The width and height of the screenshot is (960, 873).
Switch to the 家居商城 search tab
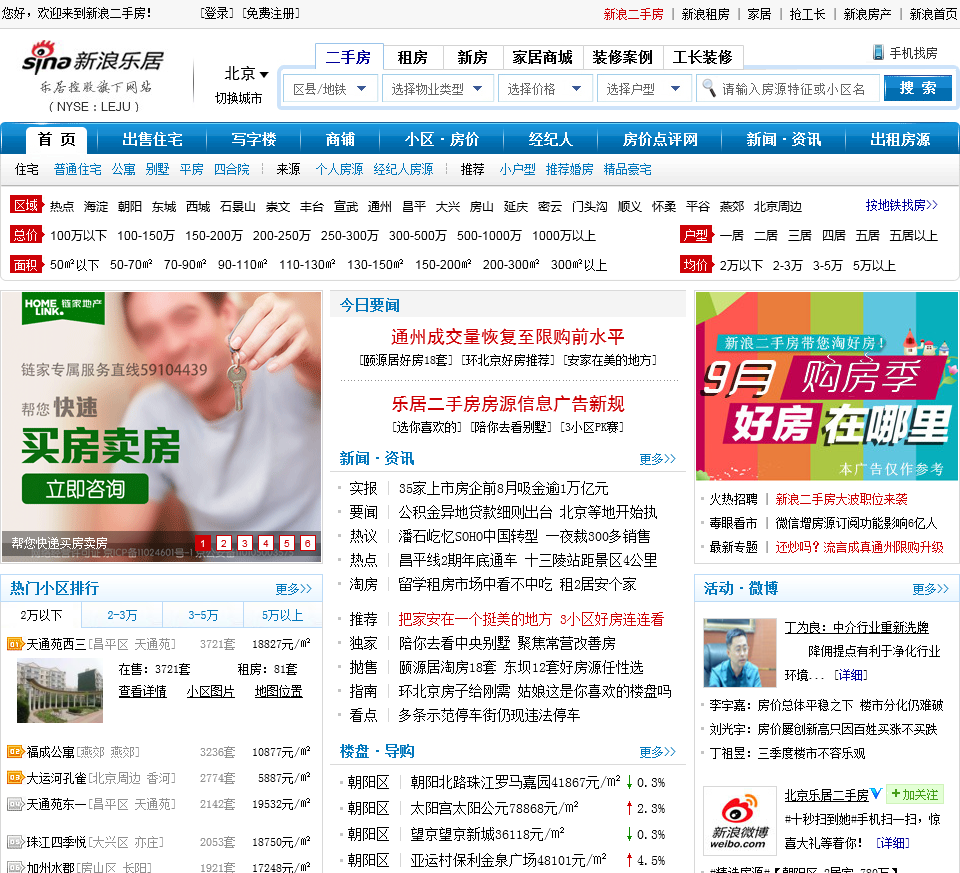(542, 58)
